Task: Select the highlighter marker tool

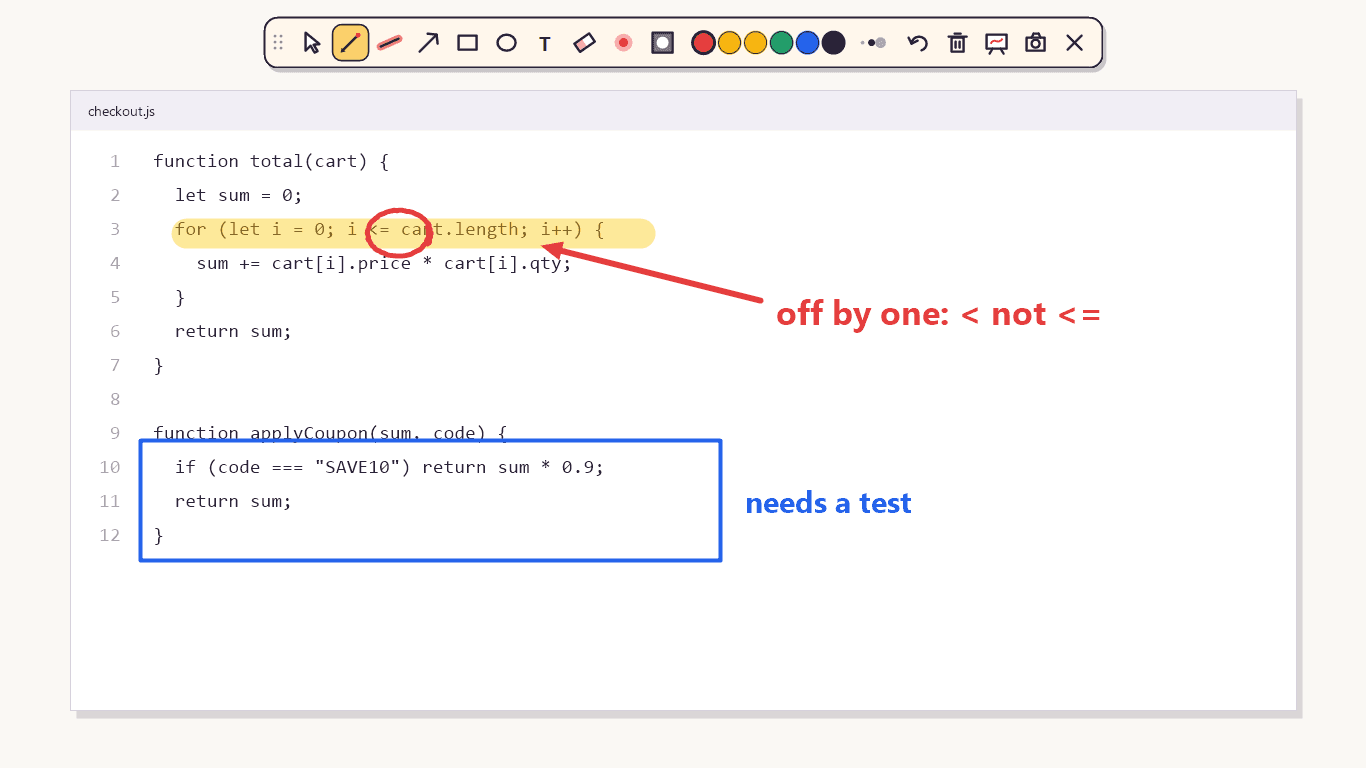Action: 390,43
